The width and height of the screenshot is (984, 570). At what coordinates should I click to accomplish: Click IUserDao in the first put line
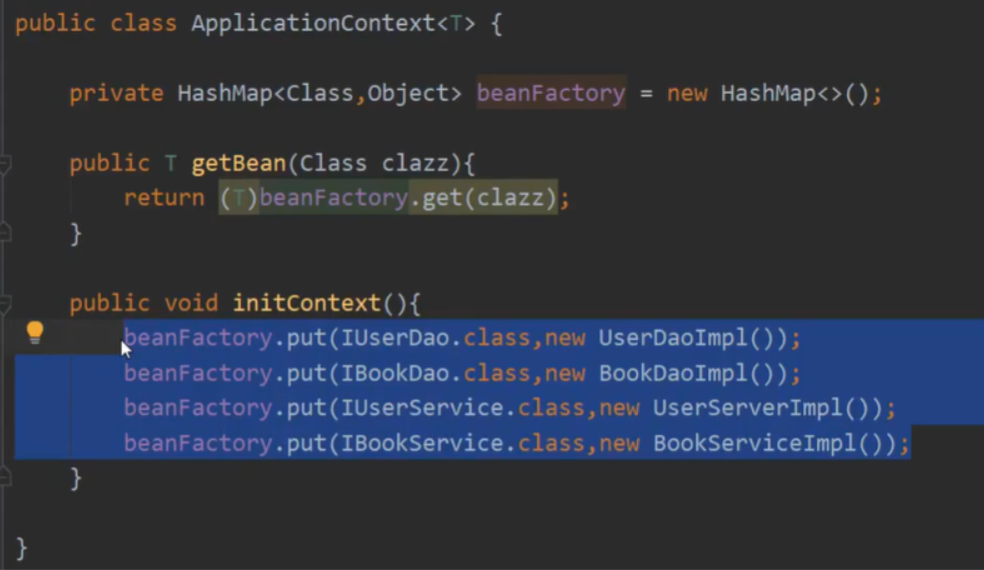tap(395, 338)
